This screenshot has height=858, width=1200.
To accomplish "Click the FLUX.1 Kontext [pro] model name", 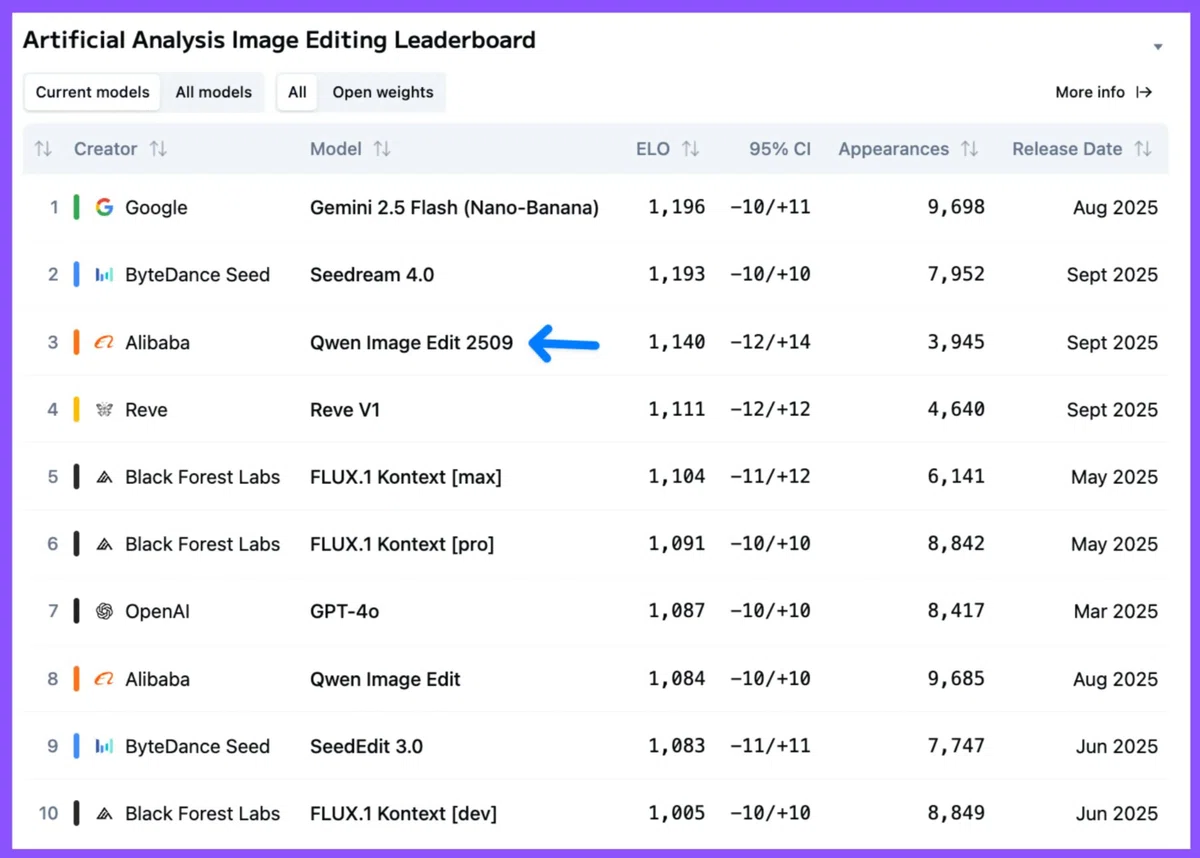I will 402,545.
